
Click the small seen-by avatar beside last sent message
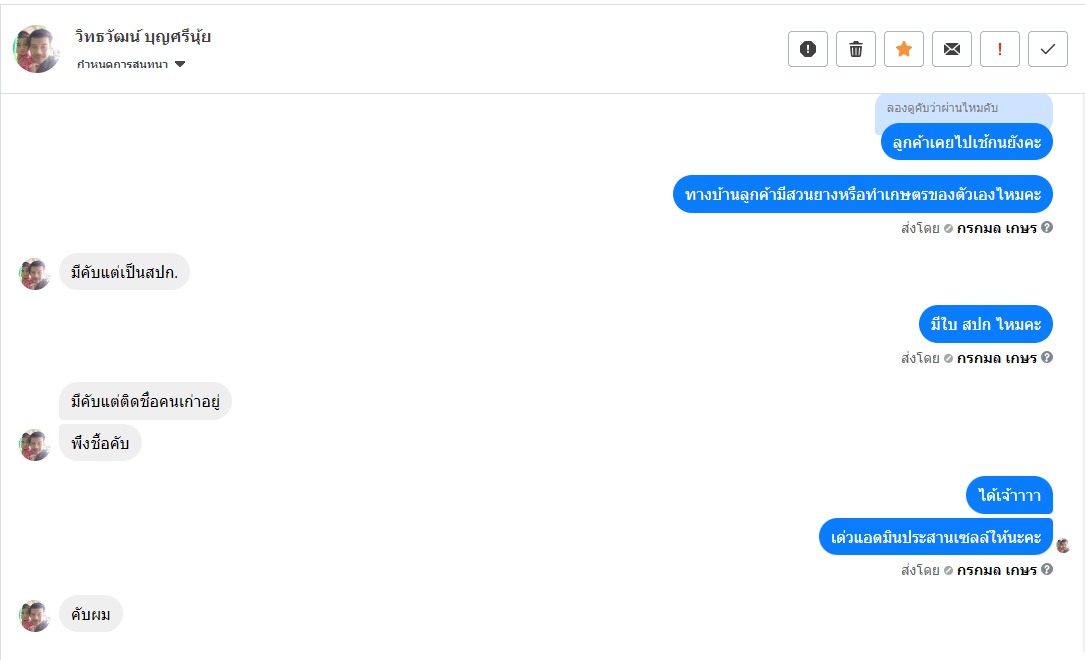(1063, 545)
